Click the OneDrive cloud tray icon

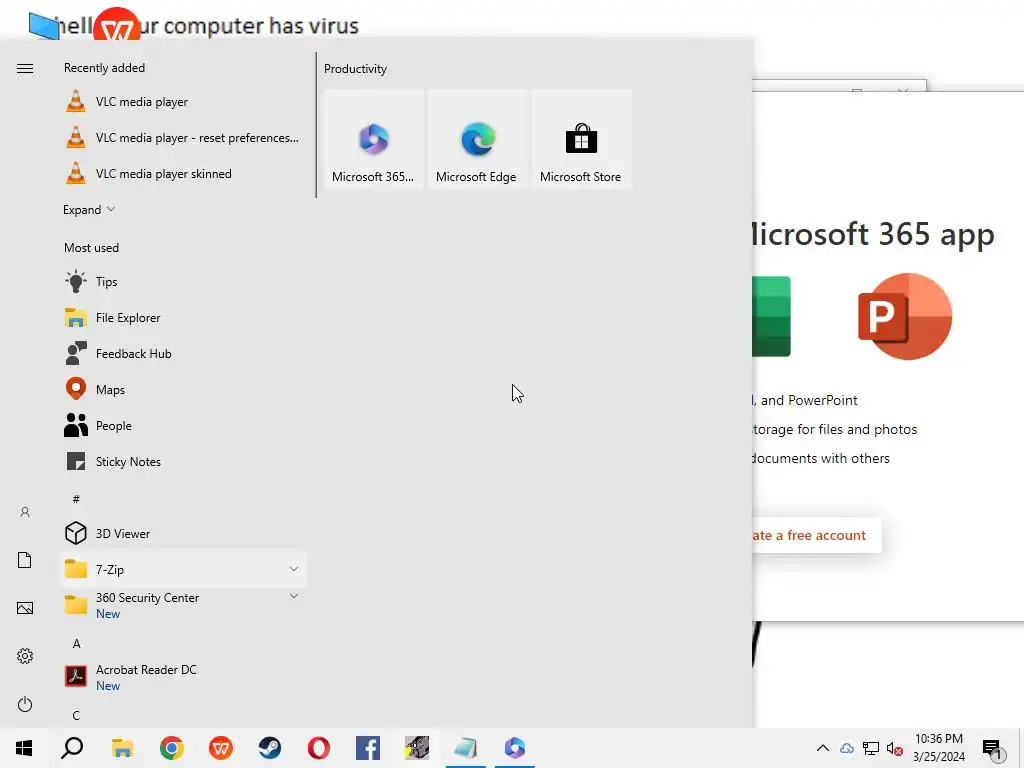coord(847,748)
